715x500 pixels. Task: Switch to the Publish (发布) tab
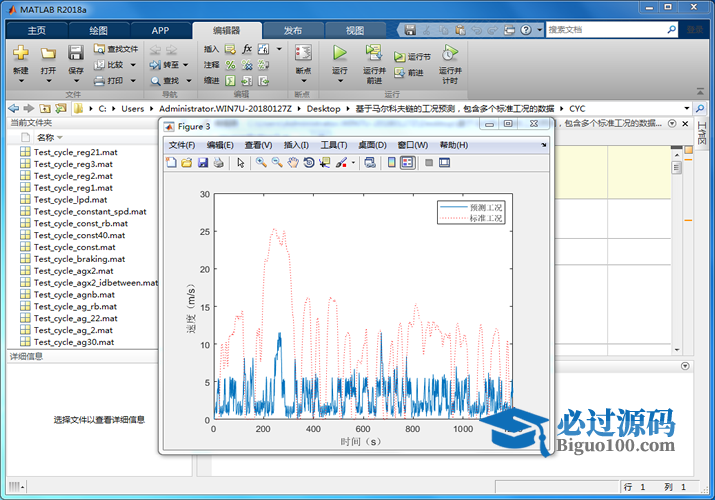pyautogui.click(x=293, y=31)
